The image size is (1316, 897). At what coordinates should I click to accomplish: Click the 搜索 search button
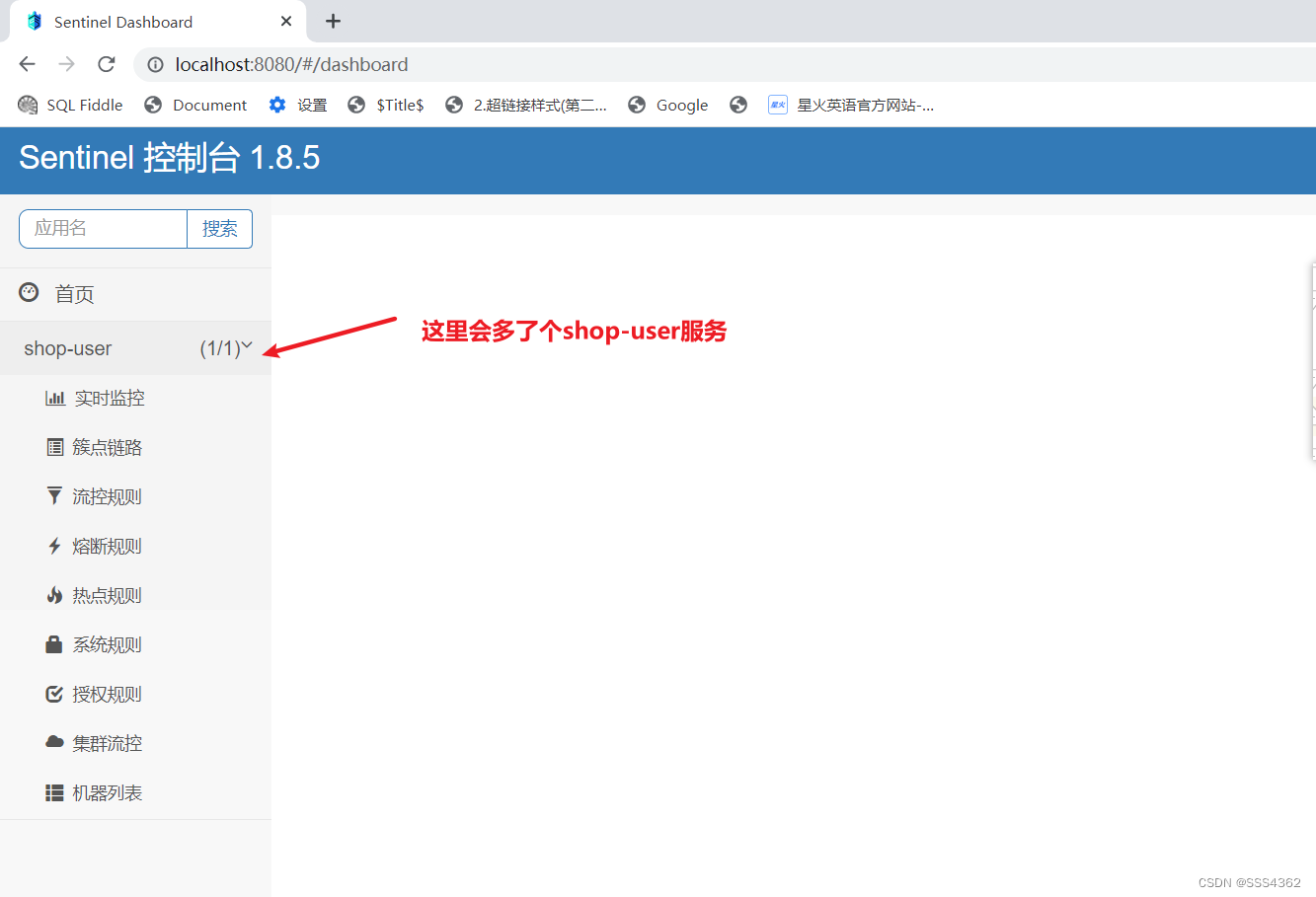click(x=219, y=229)
